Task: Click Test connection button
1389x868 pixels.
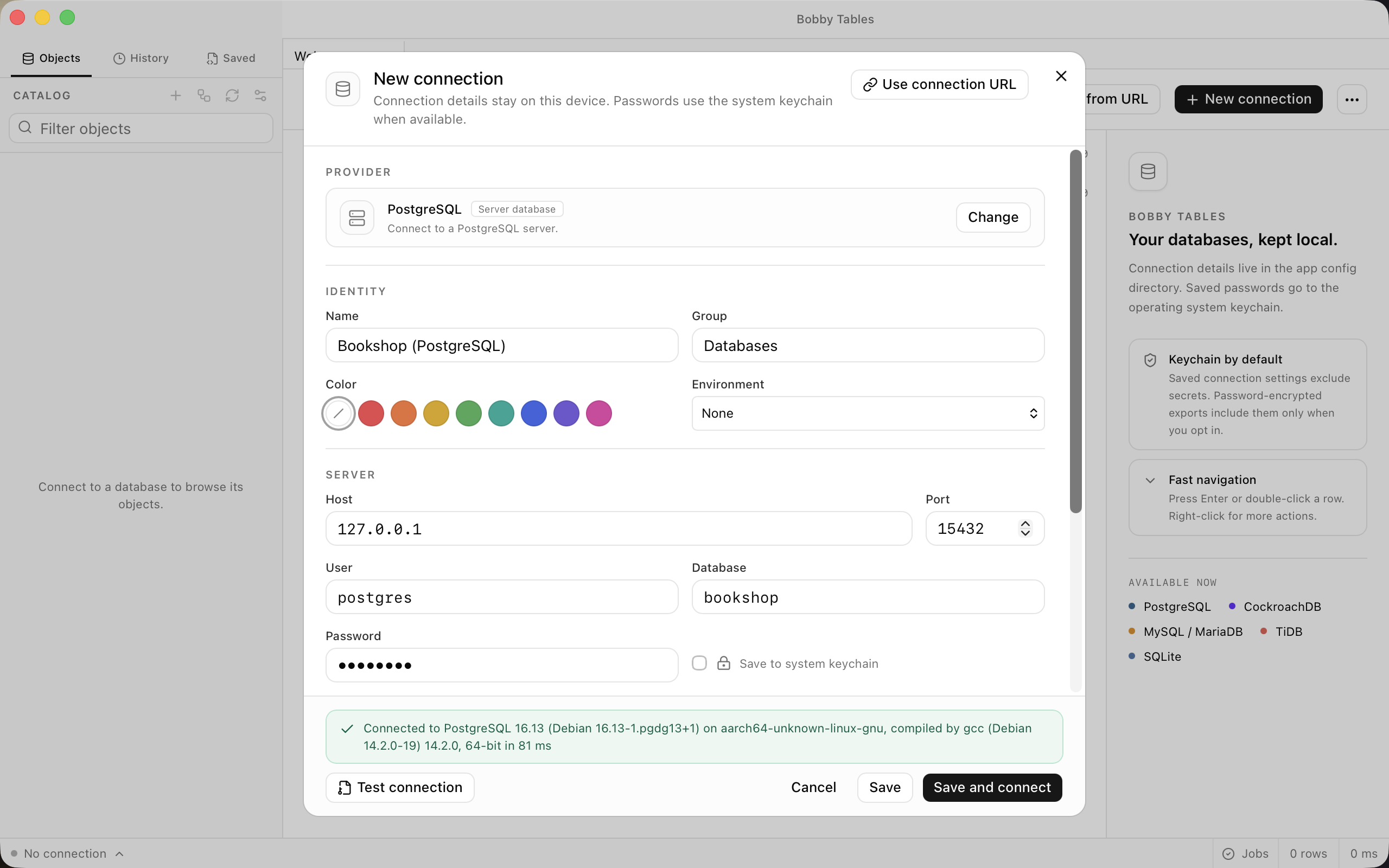Action: click(x=400, y=787)
